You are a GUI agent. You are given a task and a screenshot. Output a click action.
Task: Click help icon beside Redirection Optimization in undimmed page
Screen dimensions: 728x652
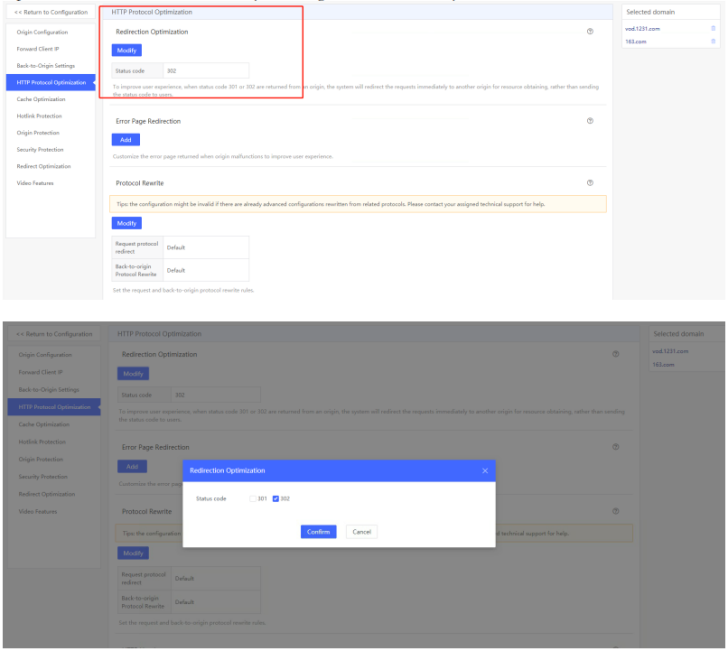point(590,32)
